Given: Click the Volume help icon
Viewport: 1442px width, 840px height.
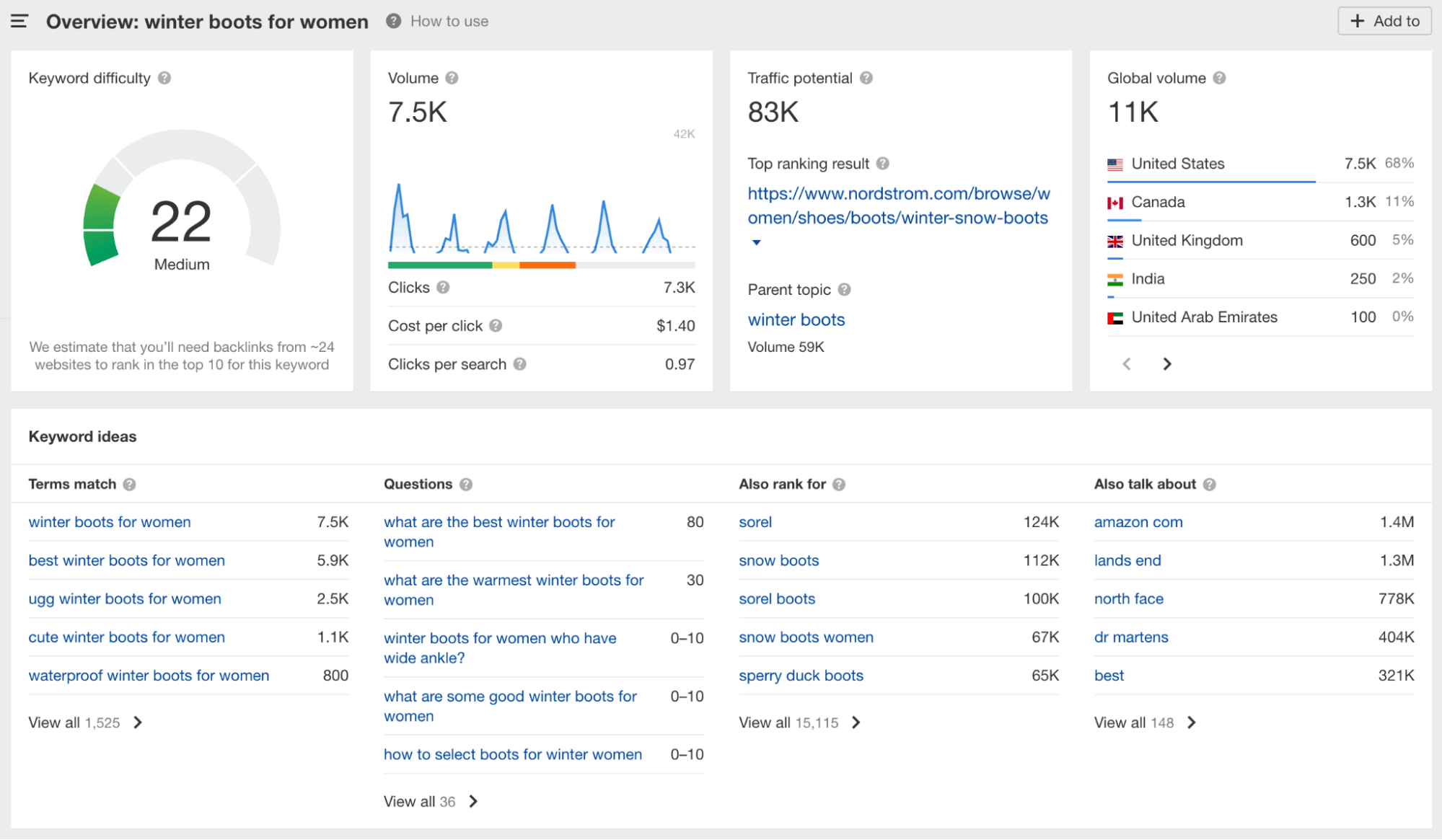Looking at the screenshot, I should [452, 78].
